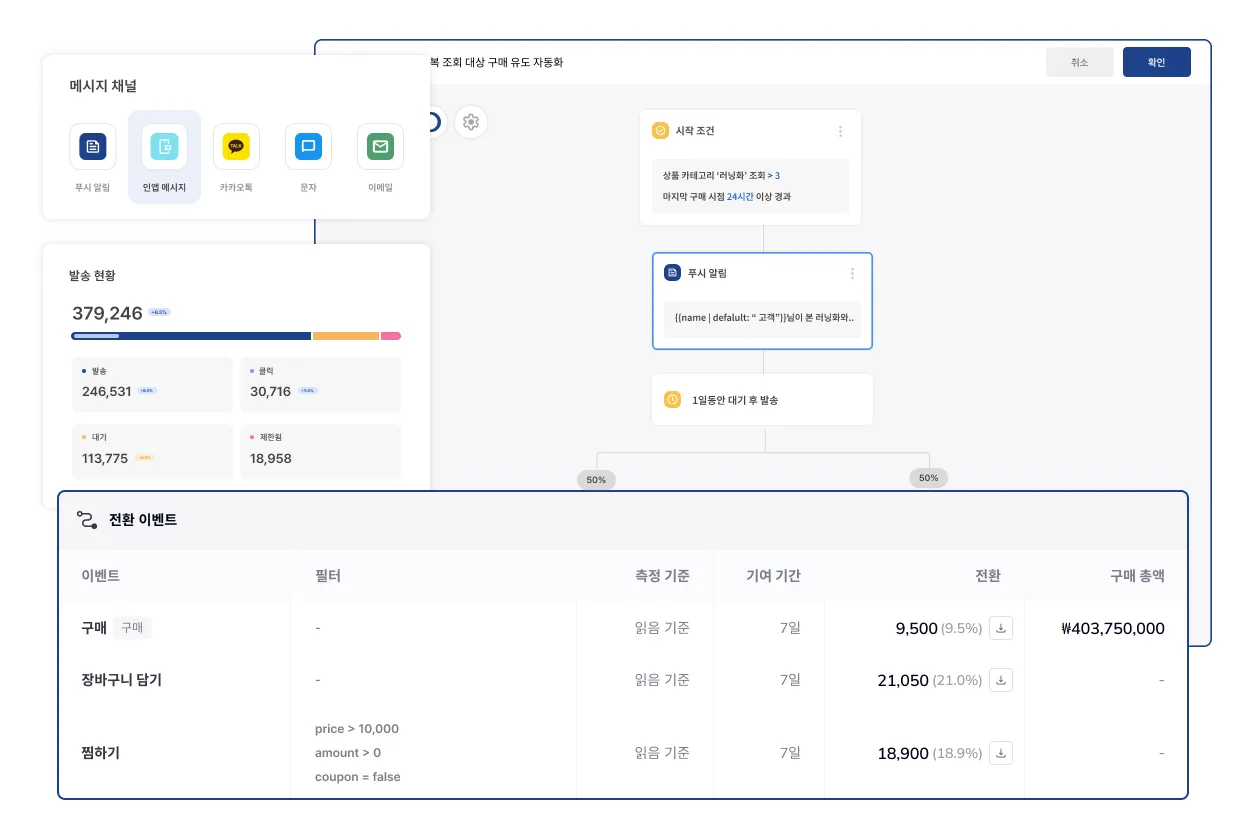This screenshot has height=839, width=1255.
Task: Open 시작 조건 node options menu
Action: (x=840, y=131)
